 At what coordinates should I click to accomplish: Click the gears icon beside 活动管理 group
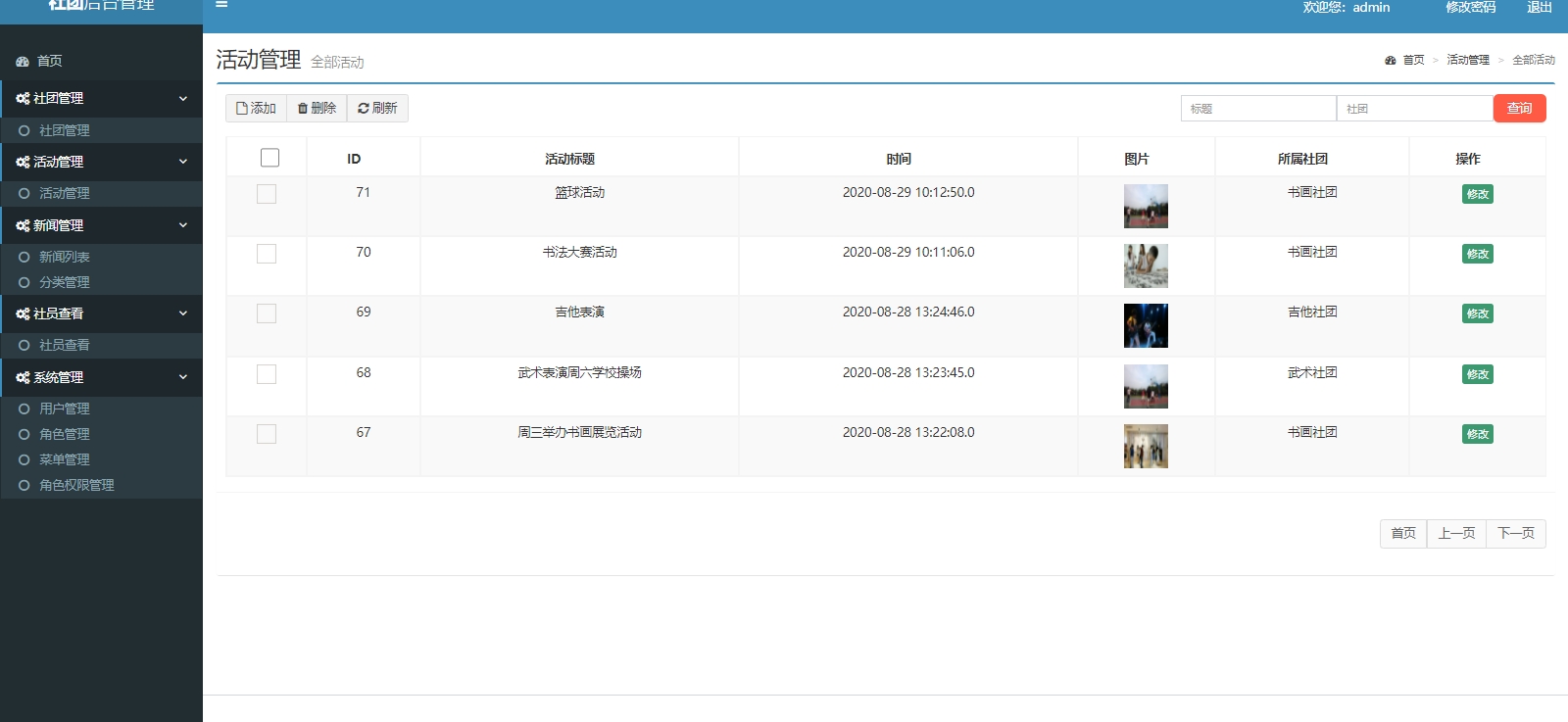[23, 162]
